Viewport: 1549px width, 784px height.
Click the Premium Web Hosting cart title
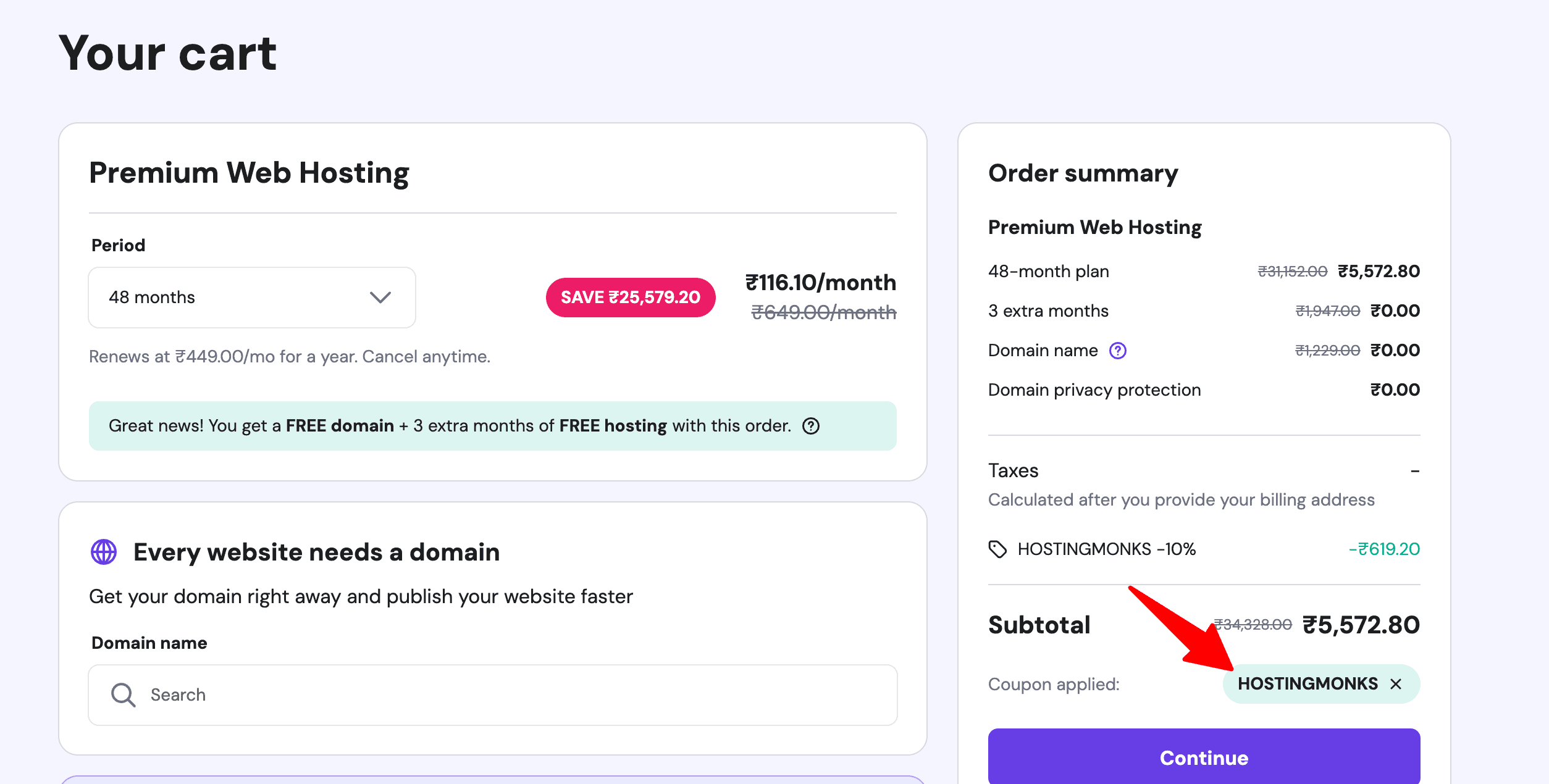[x=249, y=173]
